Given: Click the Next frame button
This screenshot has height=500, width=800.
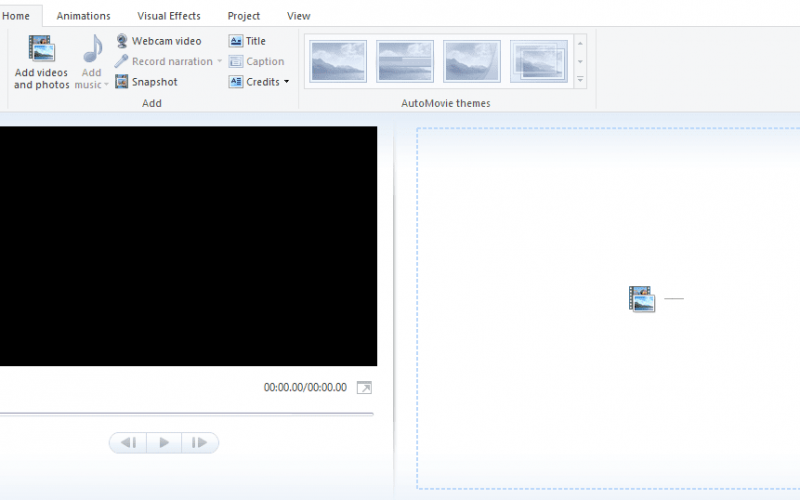Looking at the screenshot, I should pyautogui.click(x=199, y=442).
